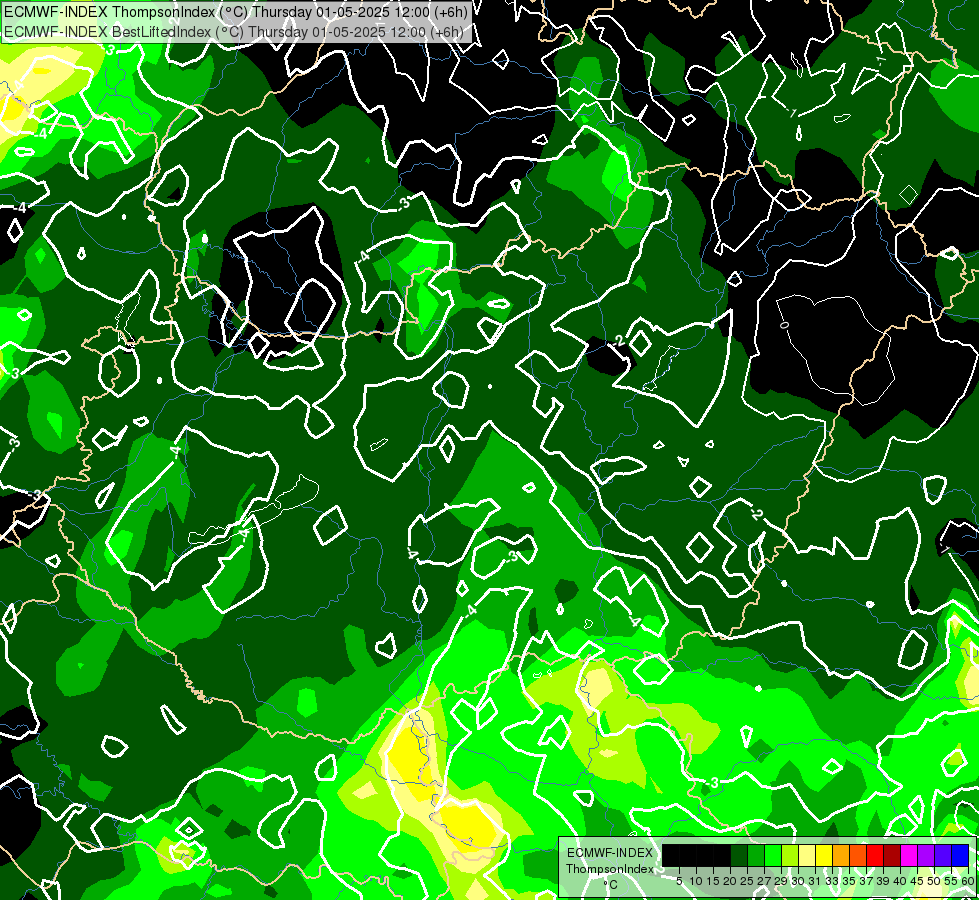979x900 pixels.
Task: Select the pale yellow 30-31 legend swatch
Action: (x=807, y=855)
